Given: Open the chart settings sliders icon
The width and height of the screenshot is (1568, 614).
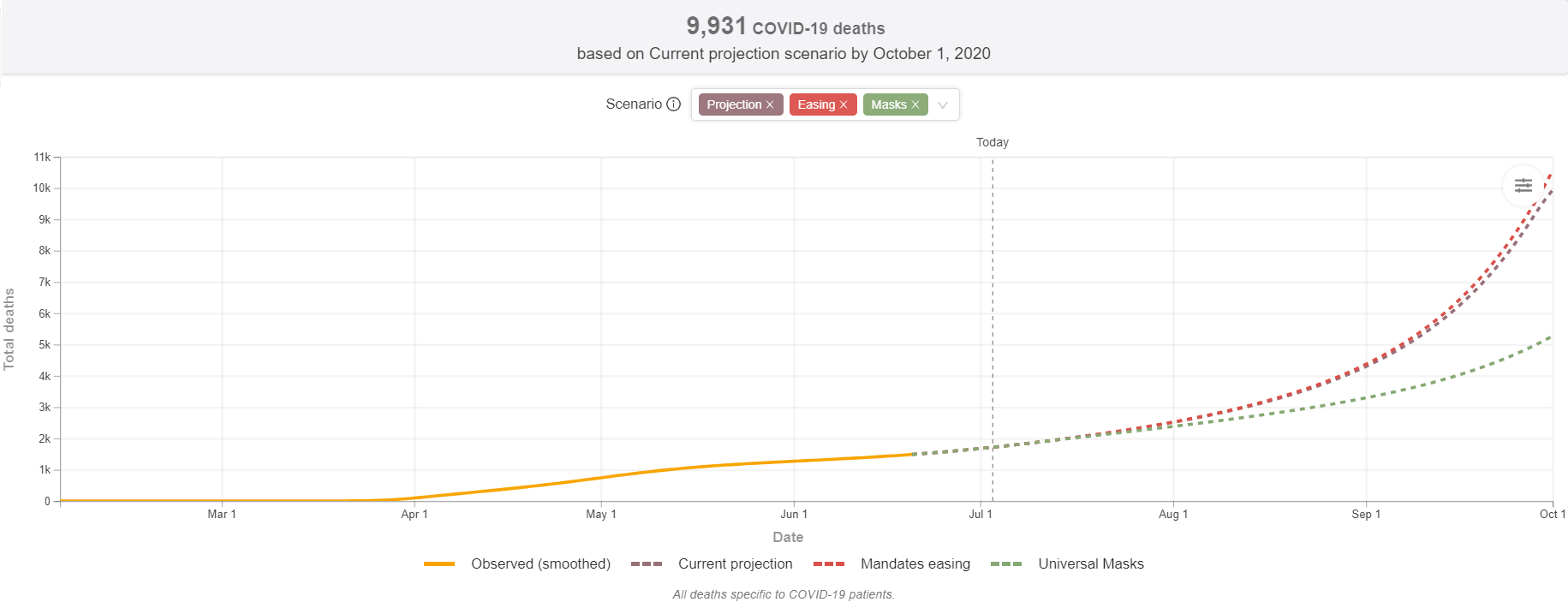Looking at the screenshot, I should (1523, 185).
